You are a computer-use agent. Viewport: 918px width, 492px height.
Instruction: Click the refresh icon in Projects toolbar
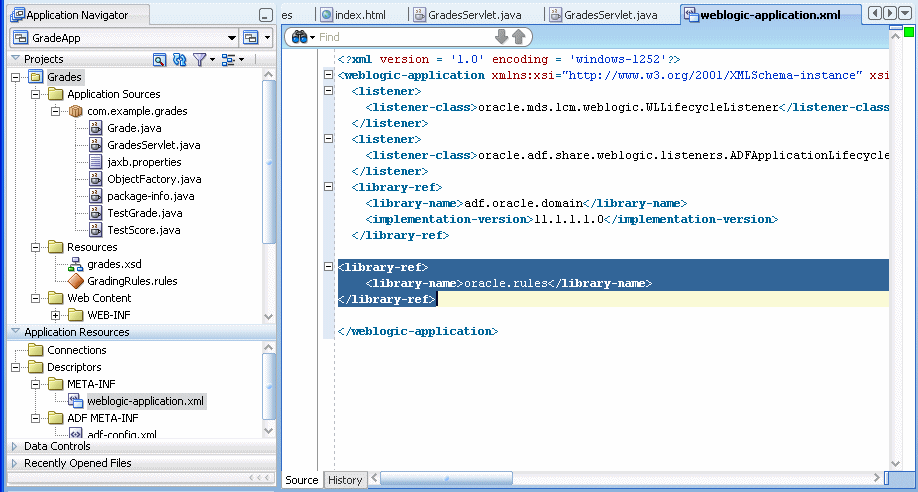tap(179, 59)
